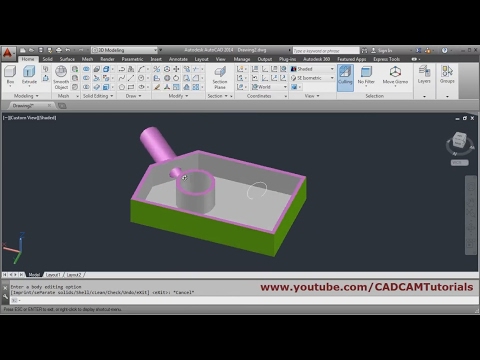Open the World UCS dropdown
480x360 pixels.
(x=269, y=87)
